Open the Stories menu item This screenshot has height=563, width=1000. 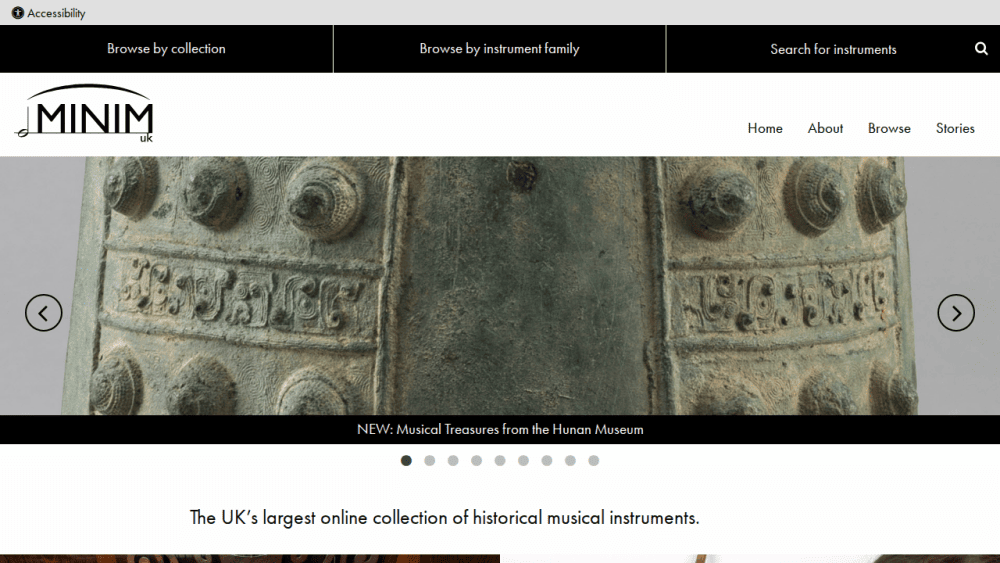[x=955, y=128]
